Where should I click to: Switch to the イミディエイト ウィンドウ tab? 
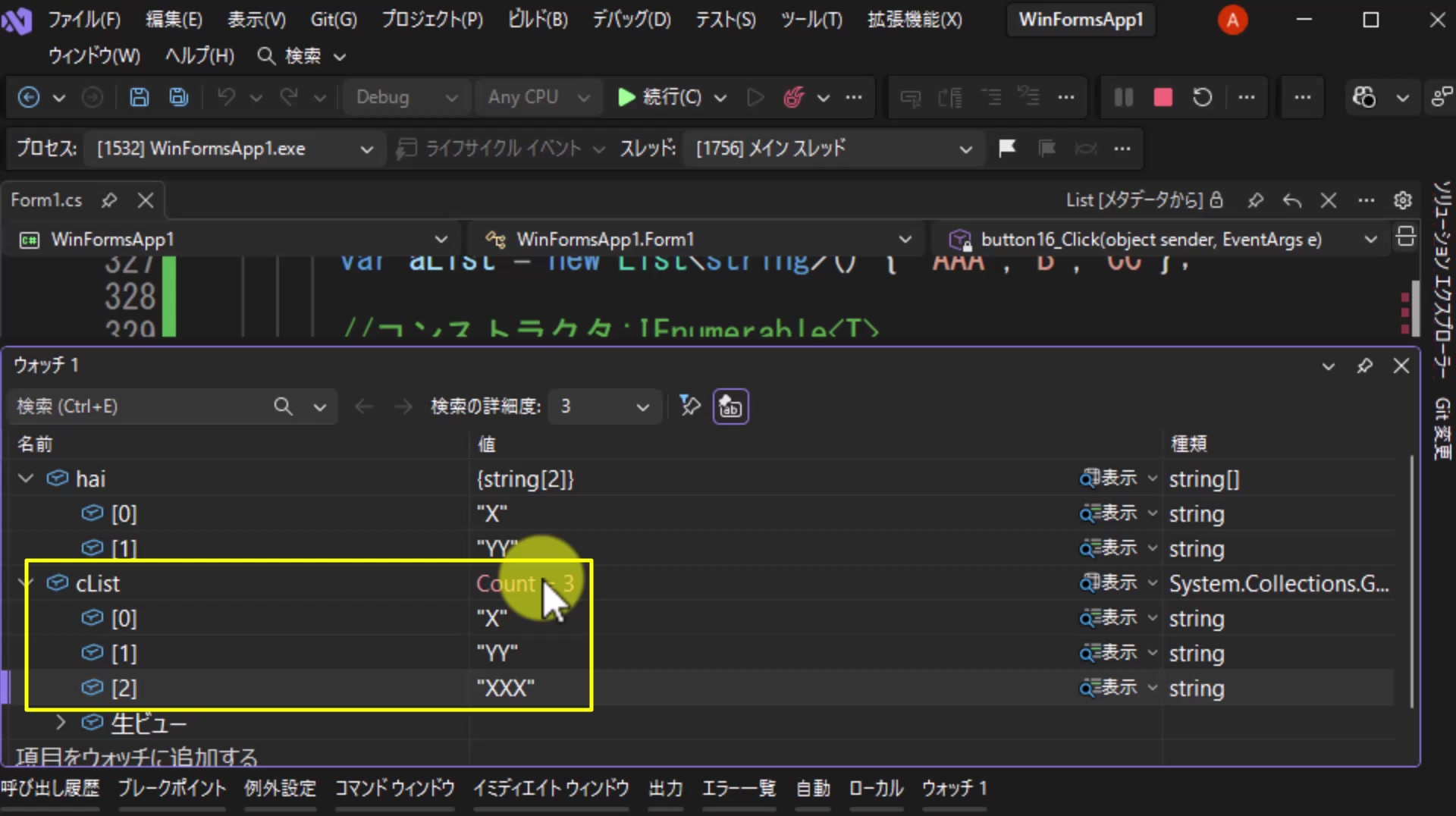tap(551, 789)
